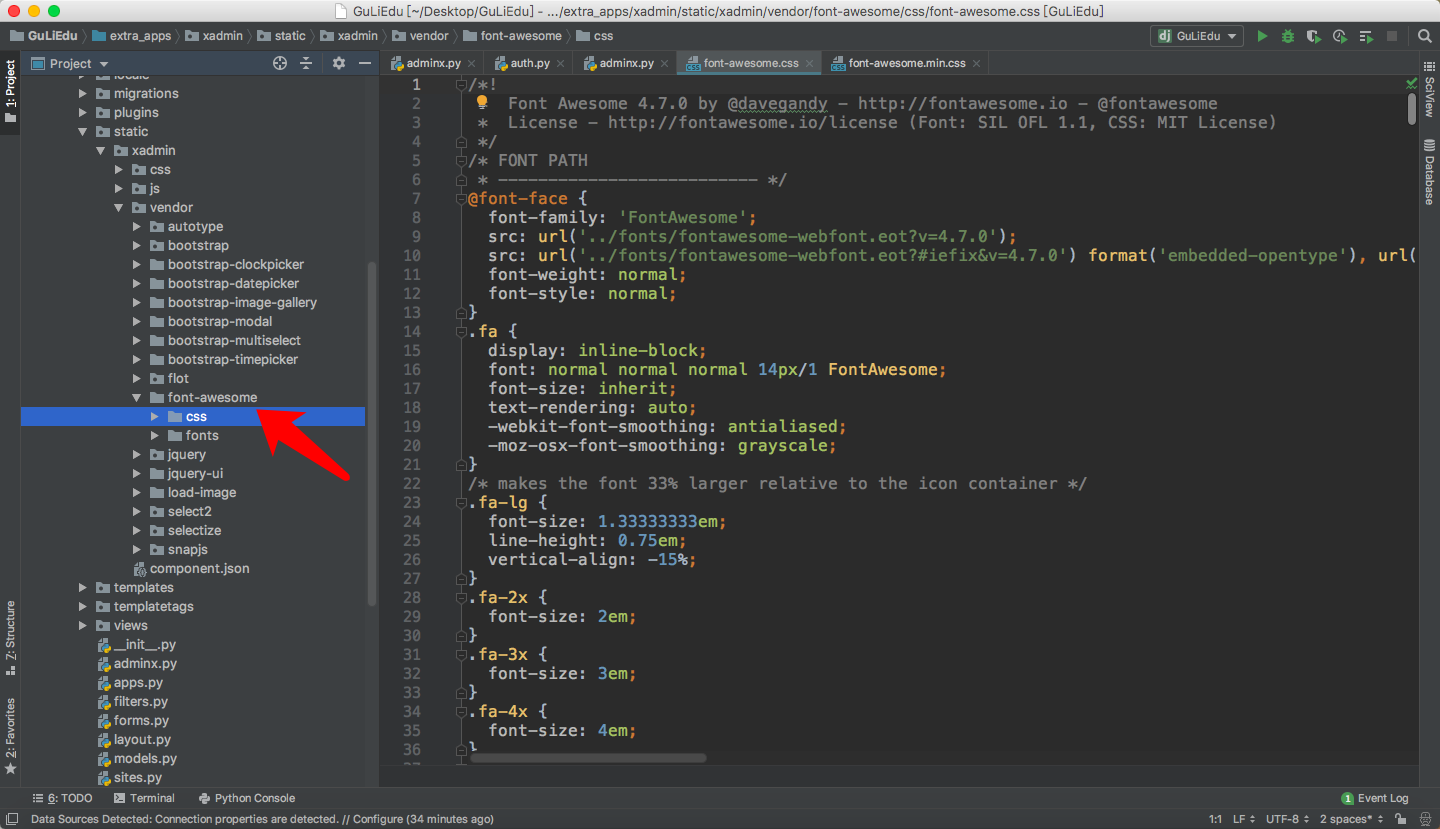This screenshot has height=829, width=1440.
Task: Run the GuLiEdu configuration with the green play icon
Action: pyautogui.click(x=1262, y=36)
